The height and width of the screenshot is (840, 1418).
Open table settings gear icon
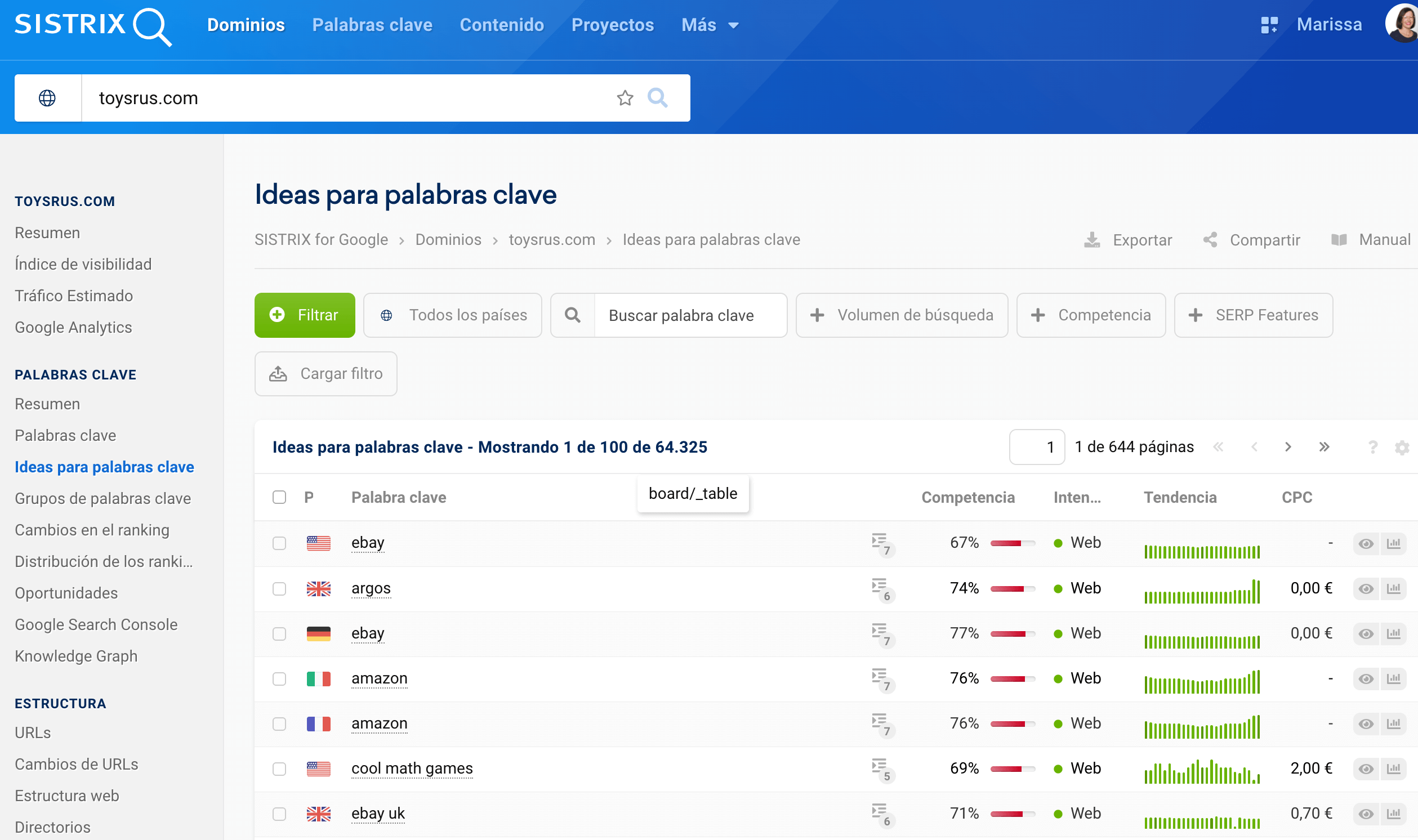(1402, 448)
